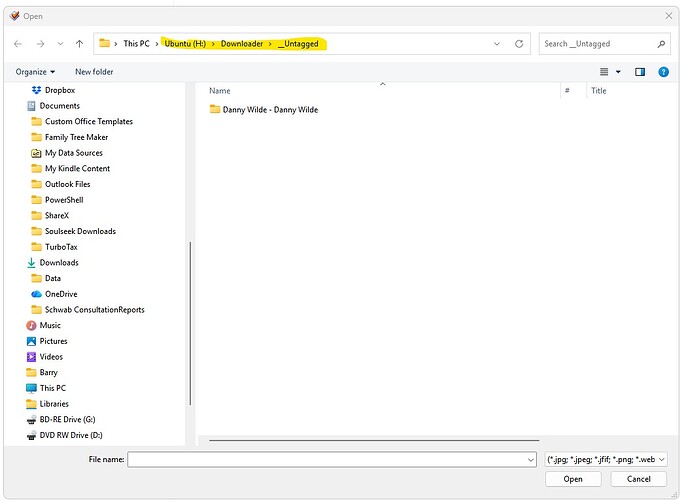Select Ubuntu (H:) in the address path
Viewport: 681px width, 500px height.
[185, 43]
